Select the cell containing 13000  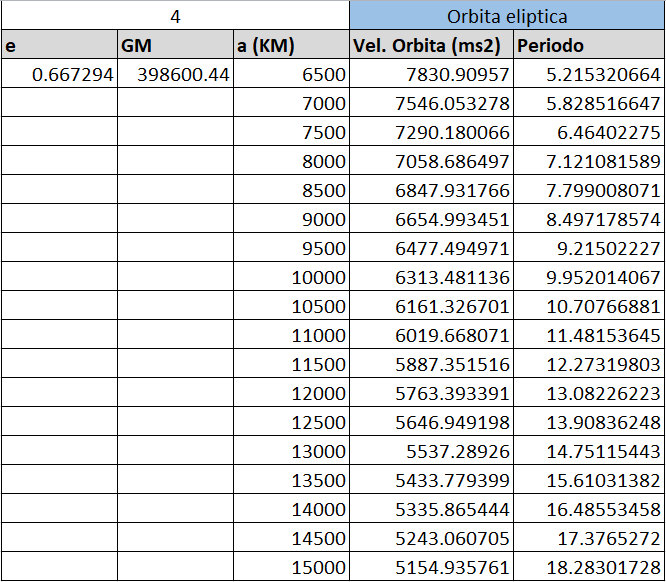[291, 450]
